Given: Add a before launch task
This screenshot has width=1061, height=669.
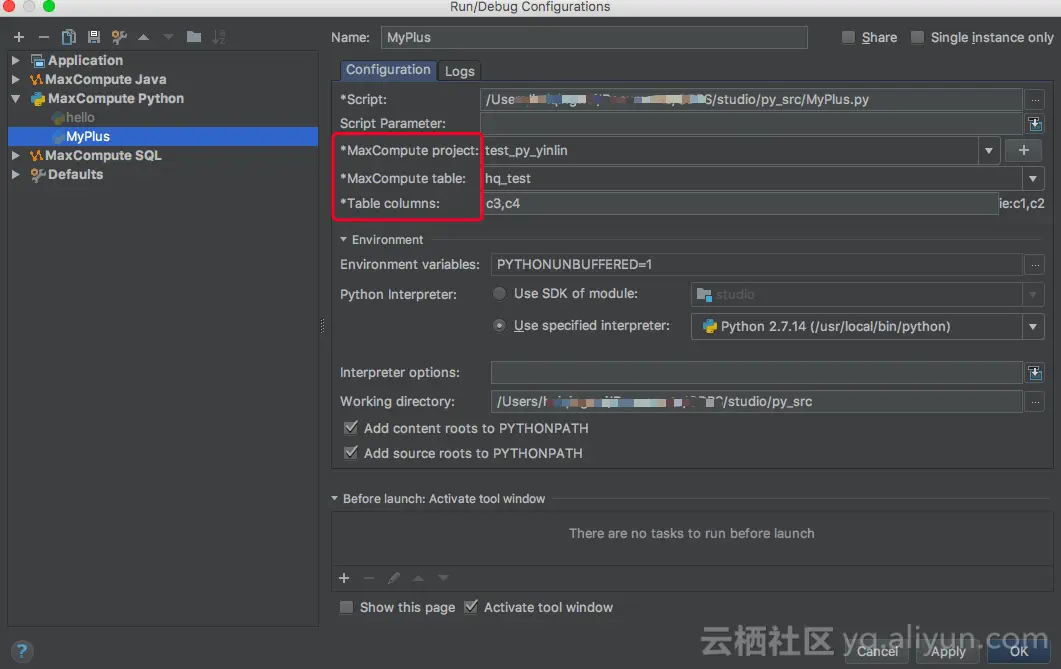Looking at the screenshot, I should (x=344, y=578).
